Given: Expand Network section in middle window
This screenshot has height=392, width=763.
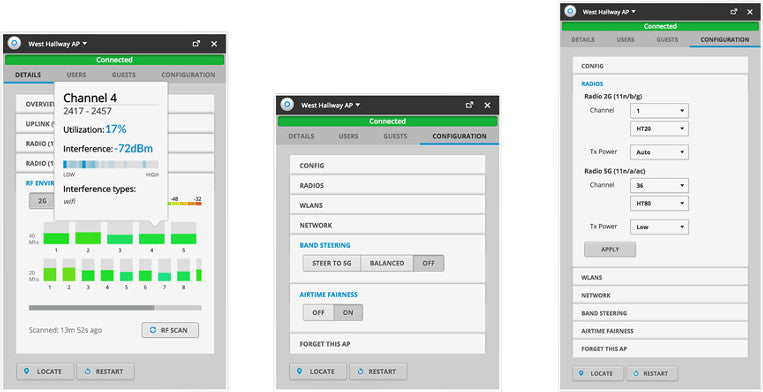Looking at the screenshot, I should tap(387, 225).
